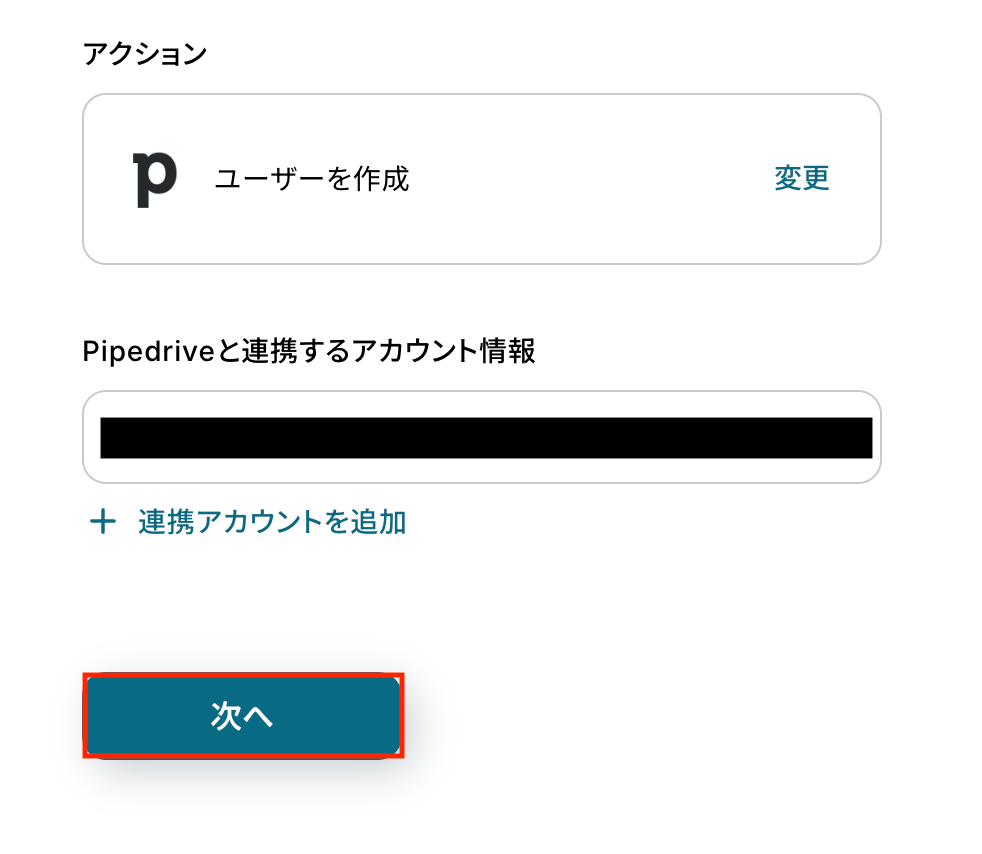Change the selected Pipedrive action via 変更
982x854 pixels.
(x=802, y=178)
